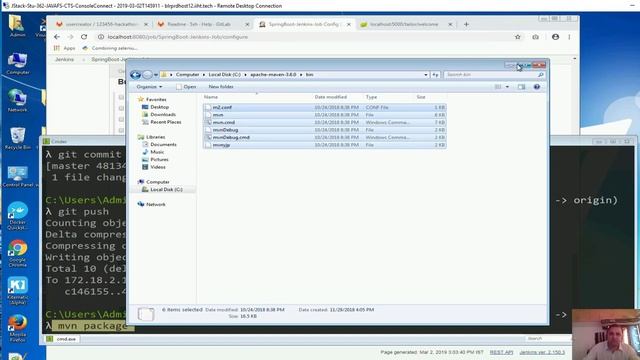Click the Explorer back navigation arrow

(136, 75)
